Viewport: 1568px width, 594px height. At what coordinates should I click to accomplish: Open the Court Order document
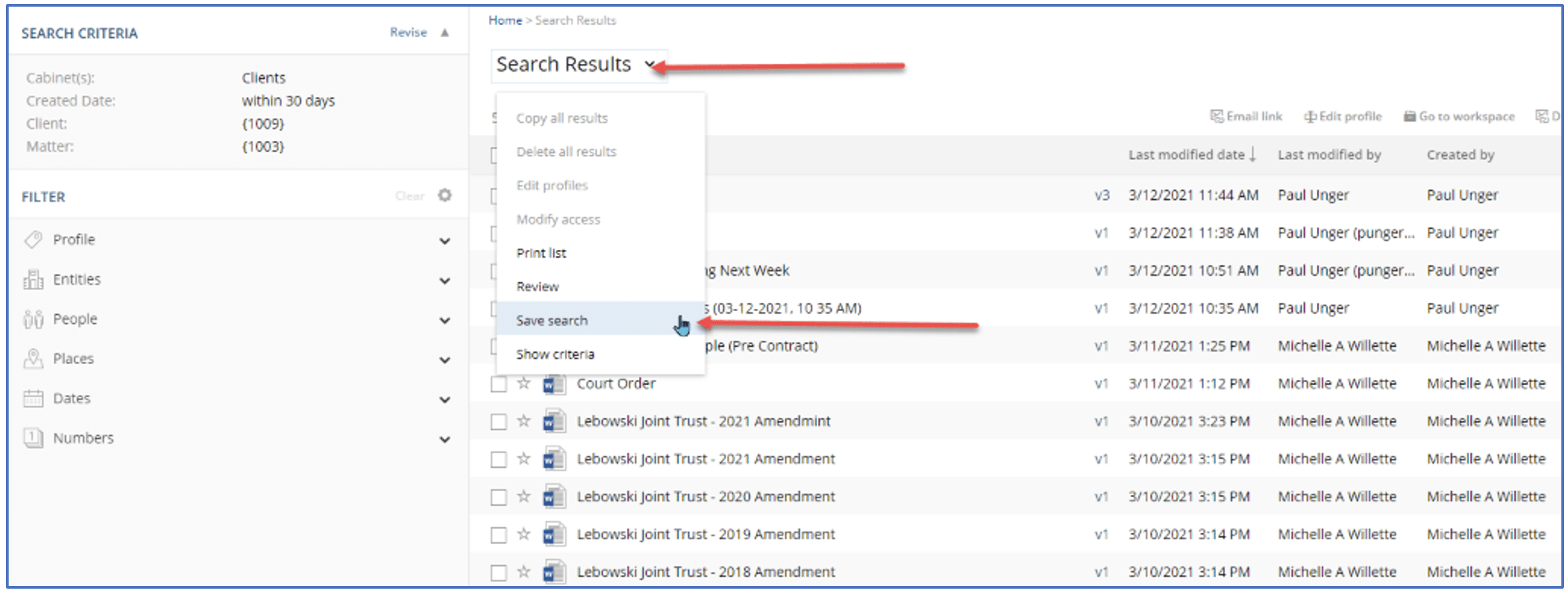616,383
